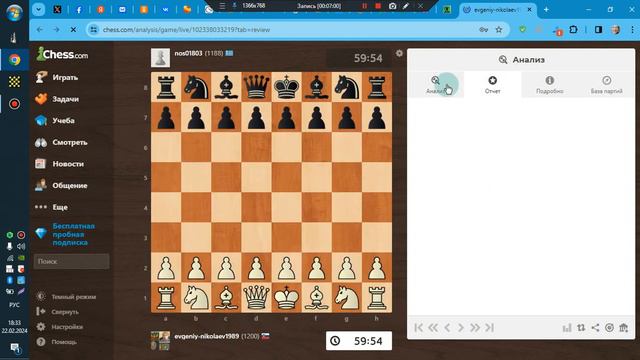Flip the board with the arrows icon
Image resolution: width=640 pixels, height=360 pixels.
click(x=581, y=328)
